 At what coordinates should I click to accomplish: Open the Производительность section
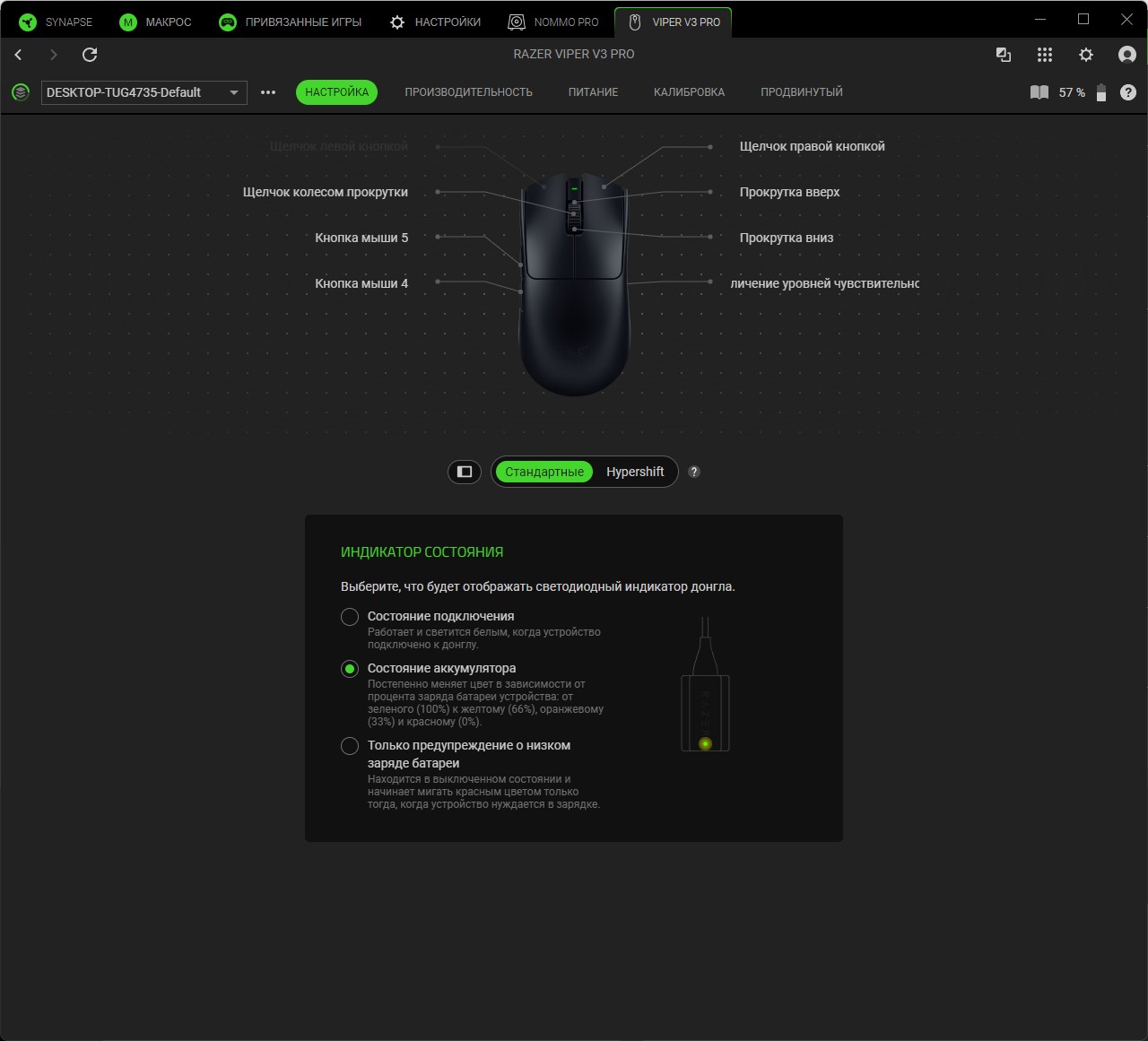468,92
